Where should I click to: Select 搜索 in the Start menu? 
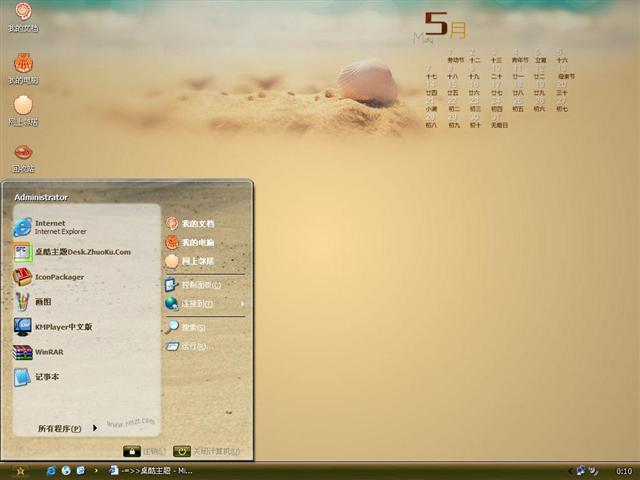click(192, 327)
